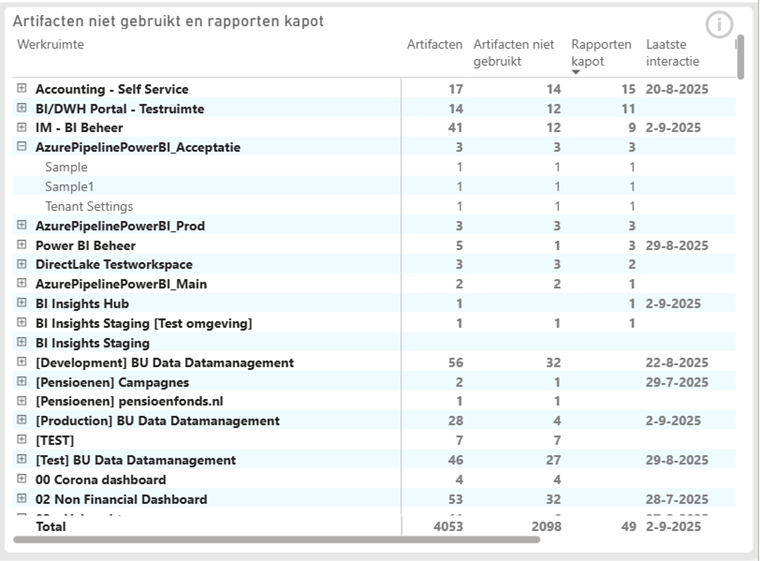Expand BI/DWH Portal - Testruimte workspace

coord(22,108)
